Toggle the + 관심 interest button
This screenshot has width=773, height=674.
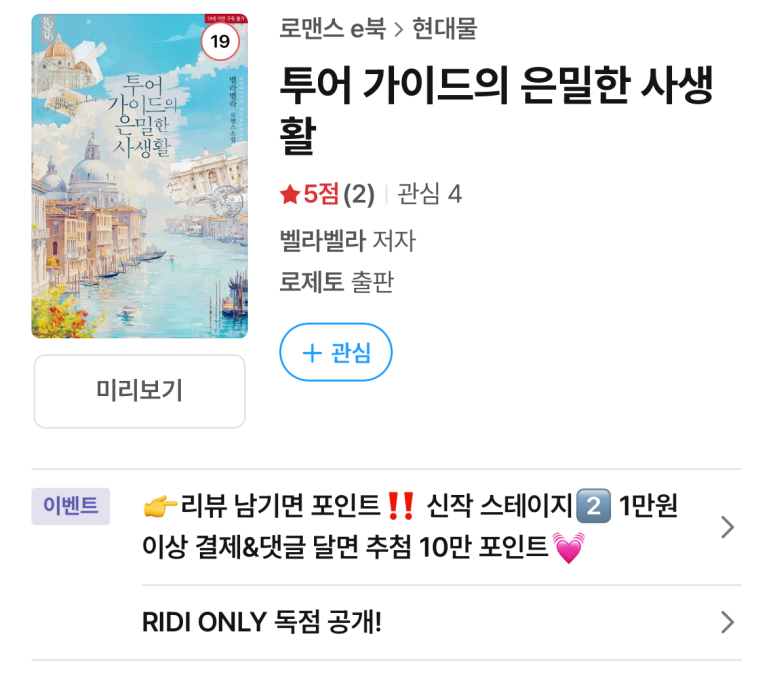pyautogui.click(x=336, y=353)
